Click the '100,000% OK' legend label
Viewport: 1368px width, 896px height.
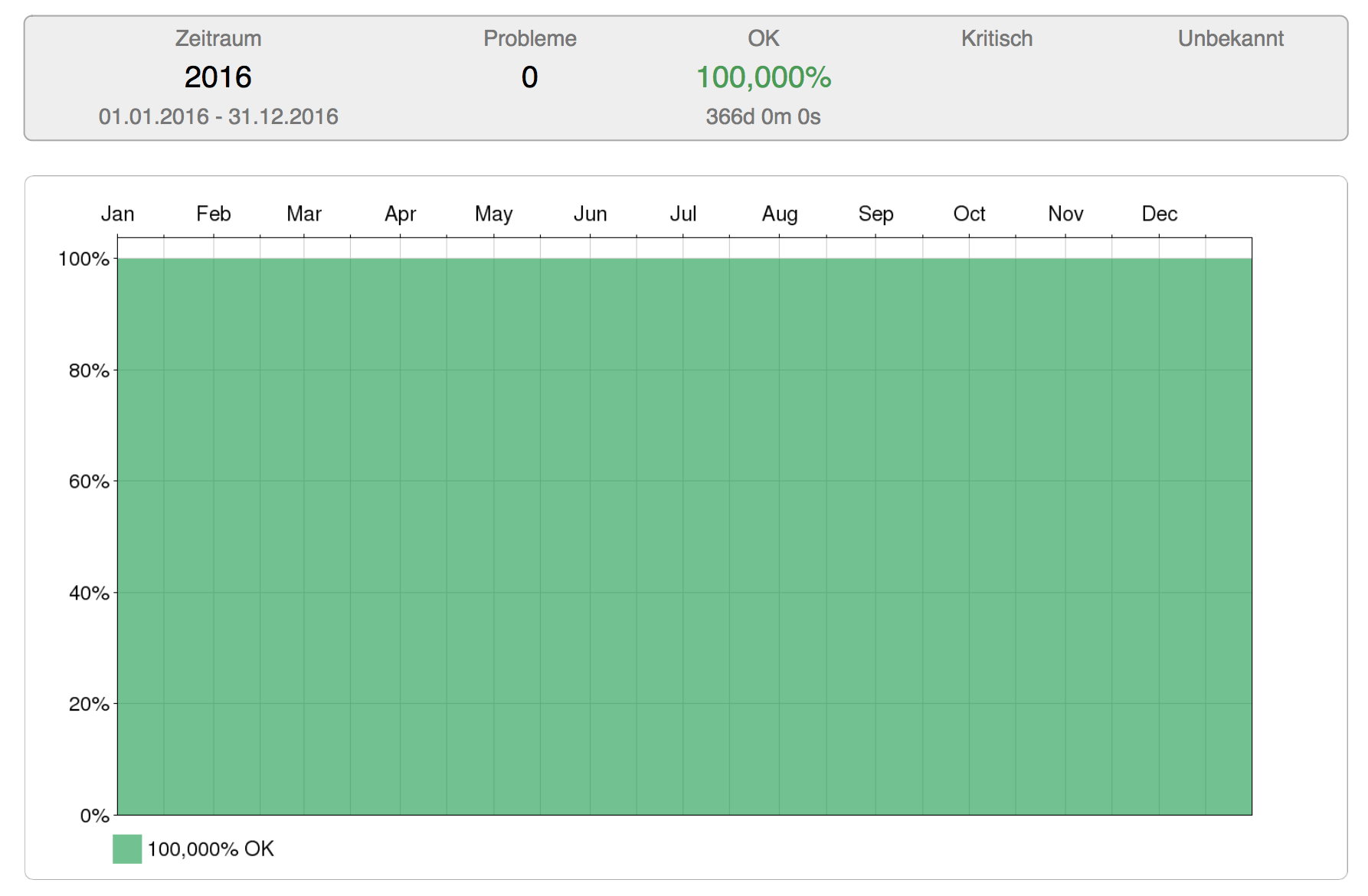pyautogui.click(x=211, y=849)
